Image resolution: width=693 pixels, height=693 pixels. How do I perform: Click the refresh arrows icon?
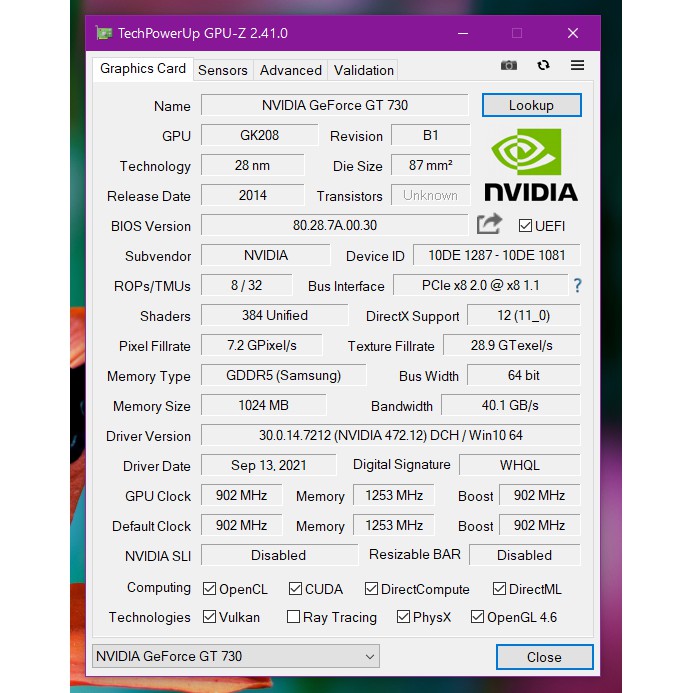[x=543, y=65]
